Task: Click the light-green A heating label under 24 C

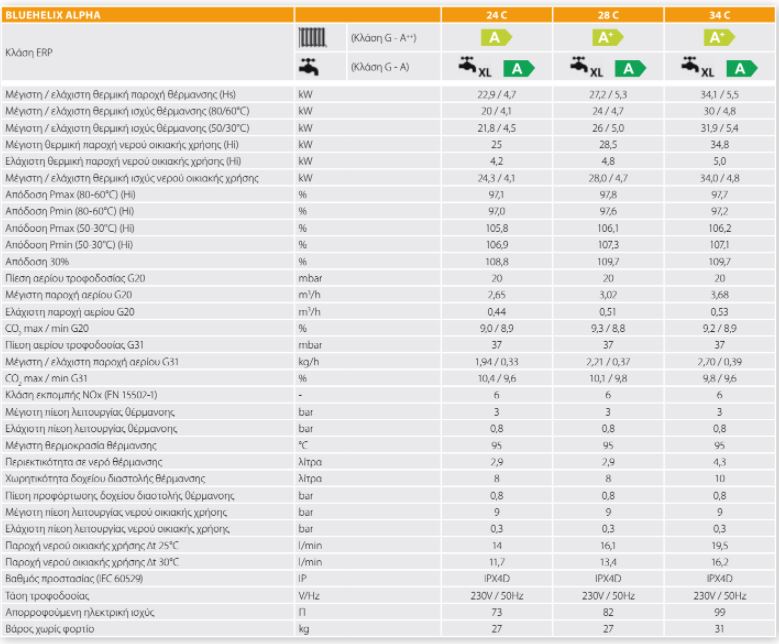Action: [x=496, y=38]
